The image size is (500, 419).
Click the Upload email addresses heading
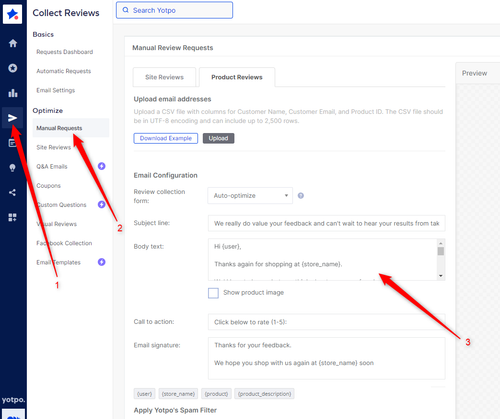[172, 99]
